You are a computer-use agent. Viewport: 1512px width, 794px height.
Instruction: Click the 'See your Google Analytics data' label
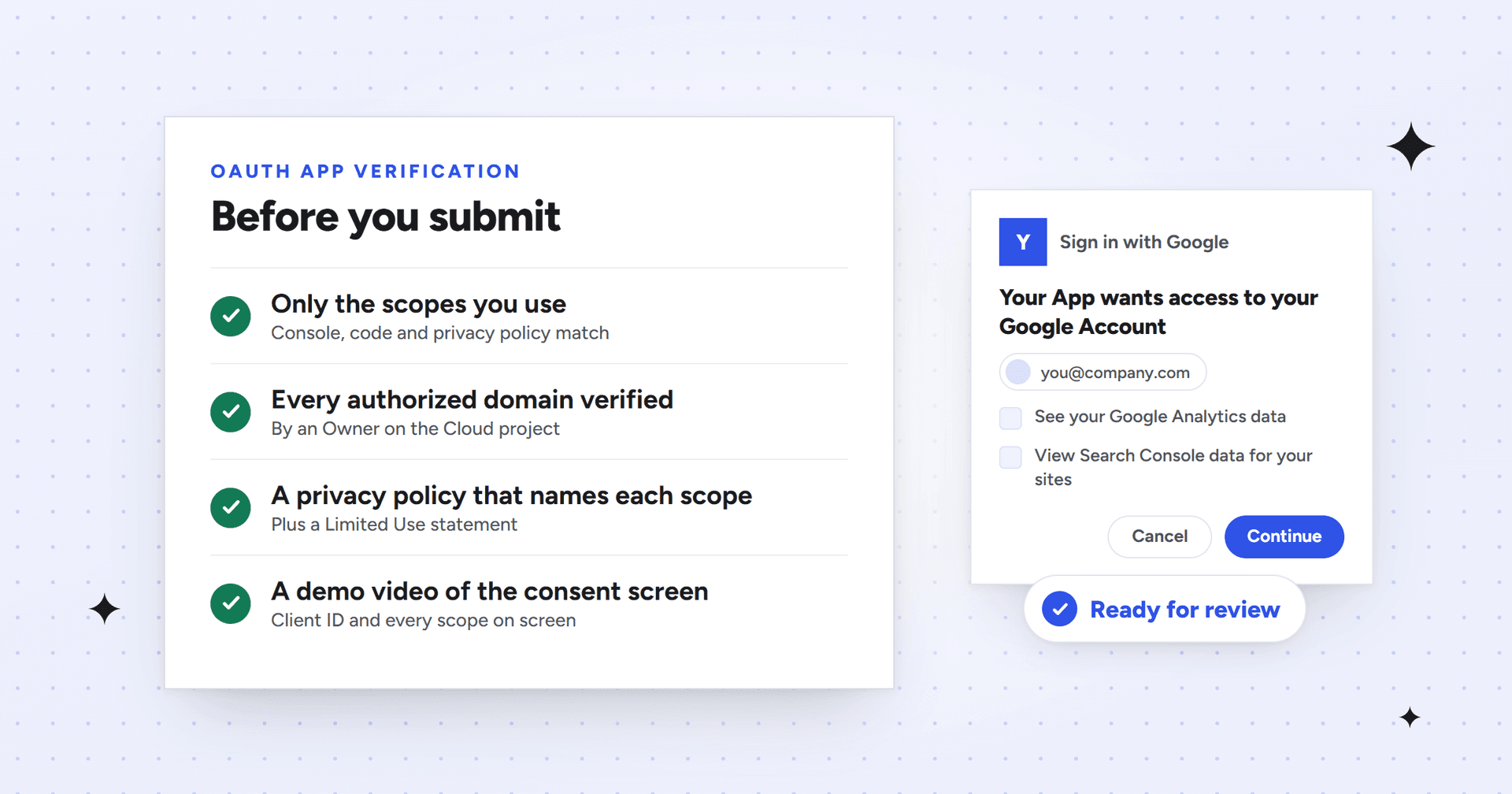click(x=1160, y=417)
